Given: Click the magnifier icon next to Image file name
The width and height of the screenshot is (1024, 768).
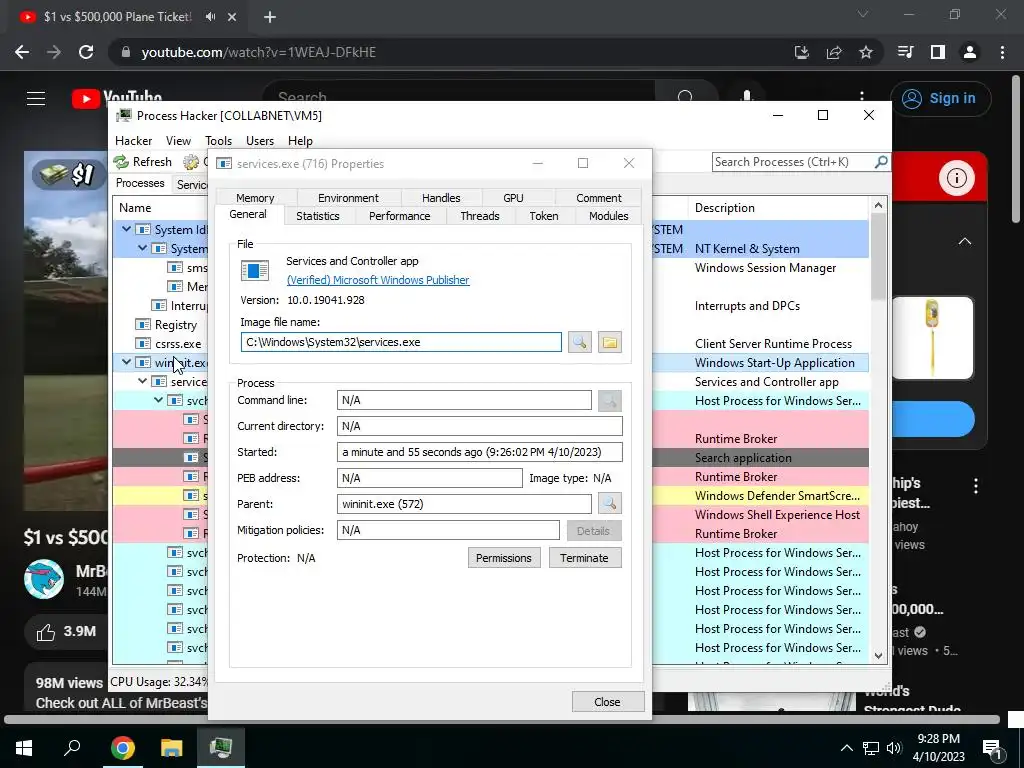Looking at the screenshot, I should click(579, 342).
